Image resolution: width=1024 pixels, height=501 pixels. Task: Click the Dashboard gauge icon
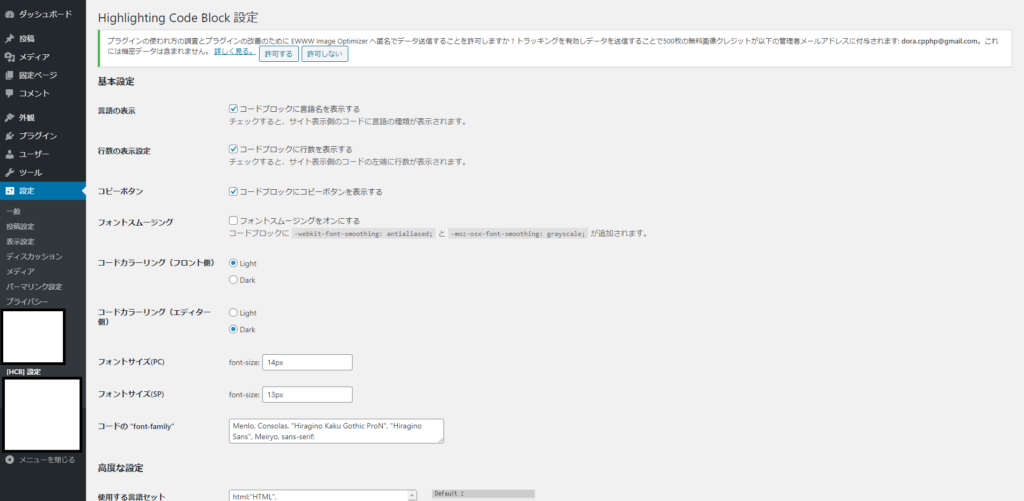click(x=10, y=14)
